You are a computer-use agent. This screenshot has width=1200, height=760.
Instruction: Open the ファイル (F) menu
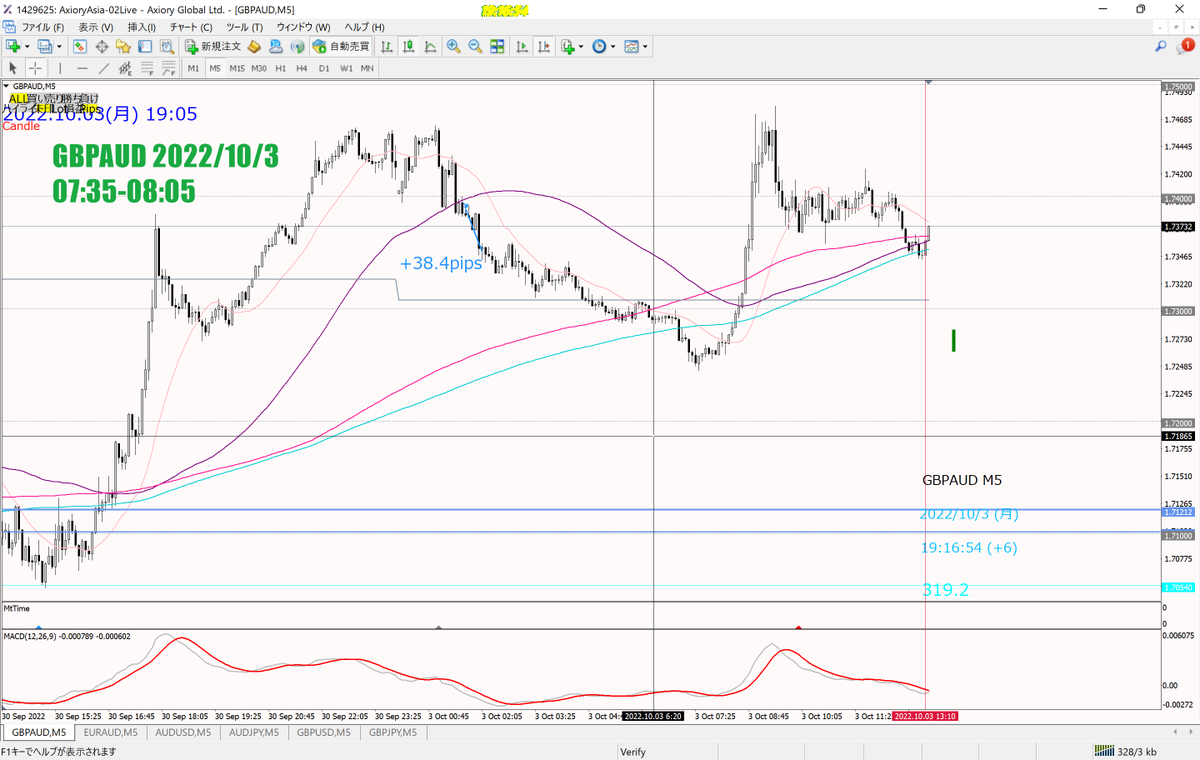(43, 27)
